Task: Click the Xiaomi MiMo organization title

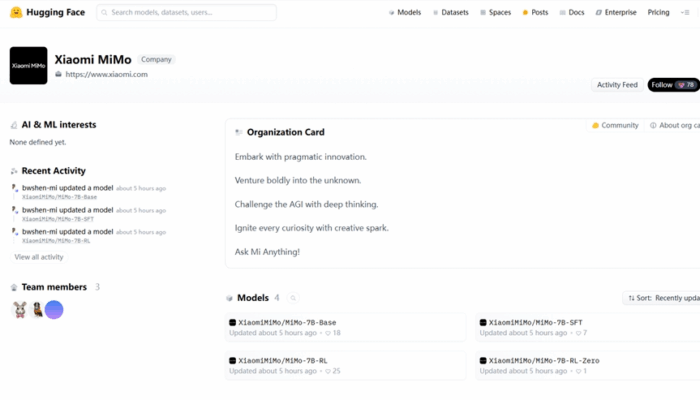Action: point(93,59)
